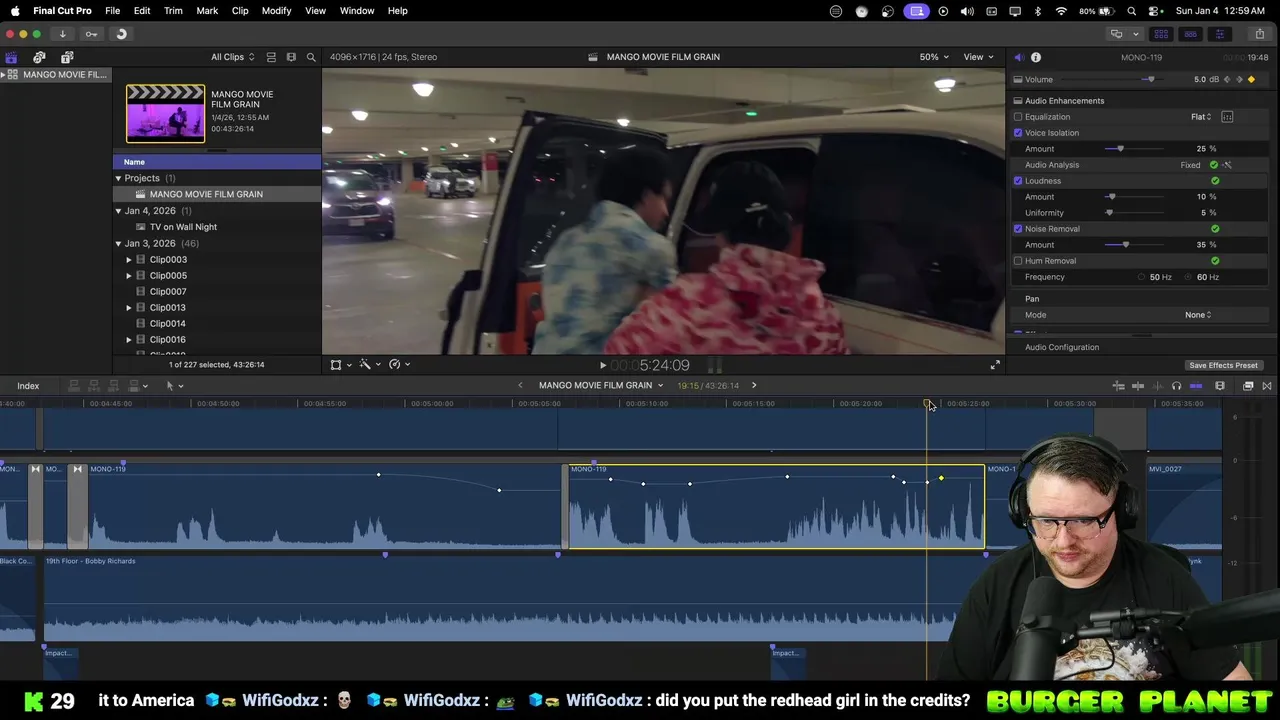Toggle the Volume section checkbox
This screenshot has width=1280, height=720.
(x=1018, y=79)
